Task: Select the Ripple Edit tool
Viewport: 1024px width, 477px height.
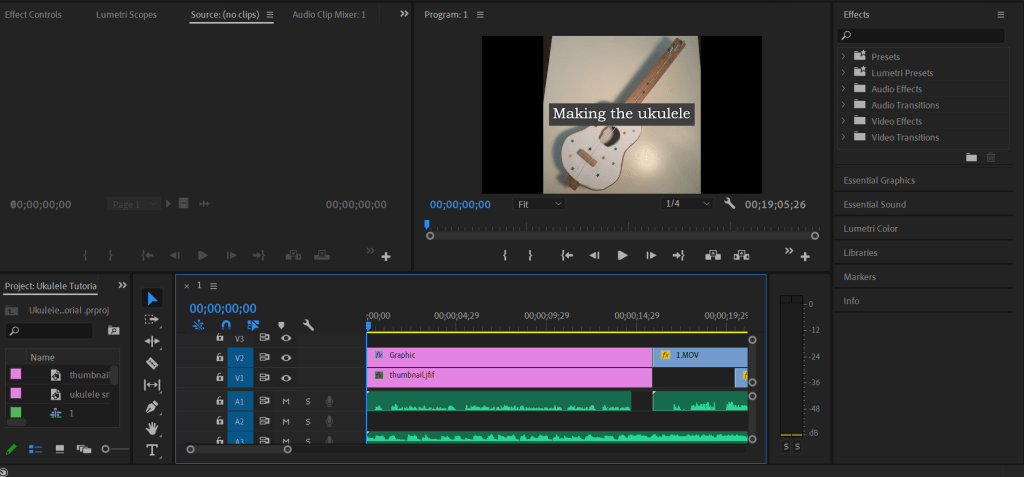Action: coord(152,342)
